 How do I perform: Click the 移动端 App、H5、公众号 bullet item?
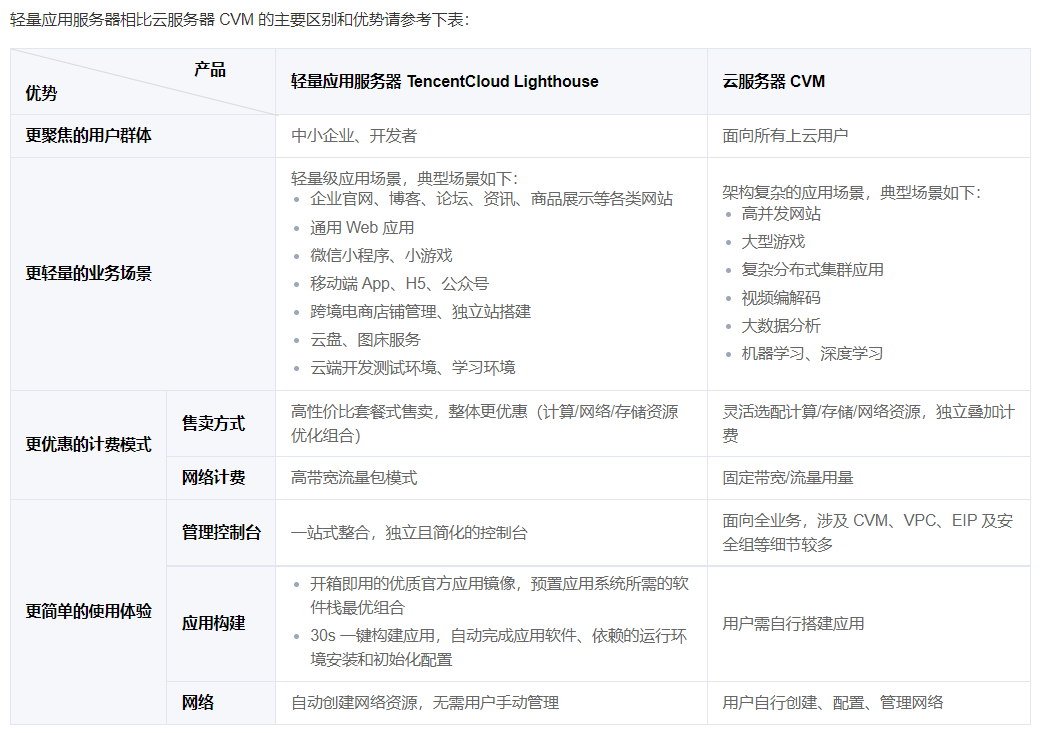click(399, 284)
